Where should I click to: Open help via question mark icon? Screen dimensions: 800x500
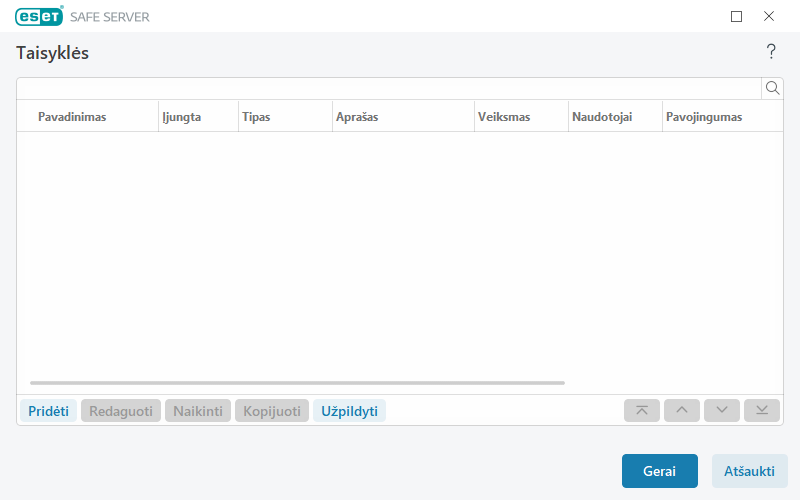tap(771, 52)
